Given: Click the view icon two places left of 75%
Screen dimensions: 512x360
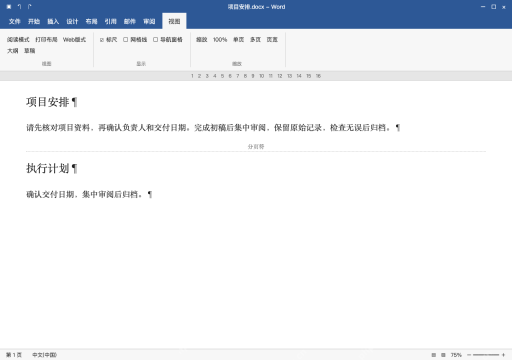Looking at the screenshot, I should [x=434, y=355].
